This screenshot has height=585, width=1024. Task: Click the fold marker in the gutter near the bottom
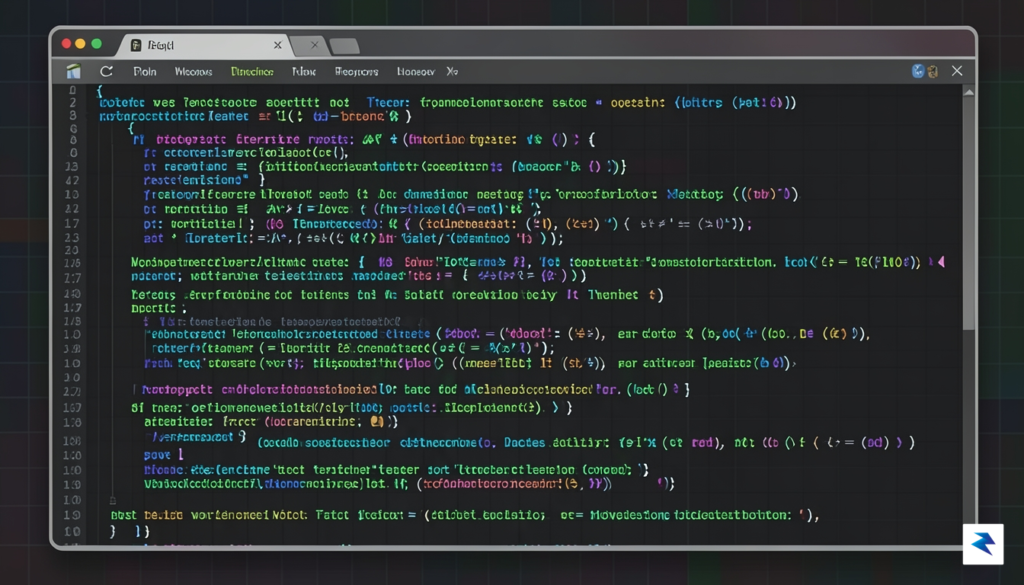(112, 501)
